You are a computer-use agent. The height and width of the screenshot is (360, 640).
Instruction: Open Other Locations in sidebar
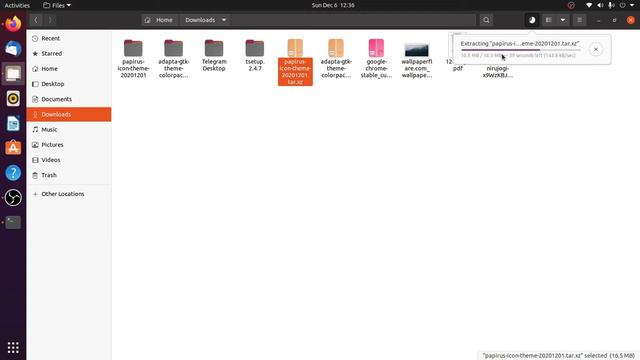[69, 194]
